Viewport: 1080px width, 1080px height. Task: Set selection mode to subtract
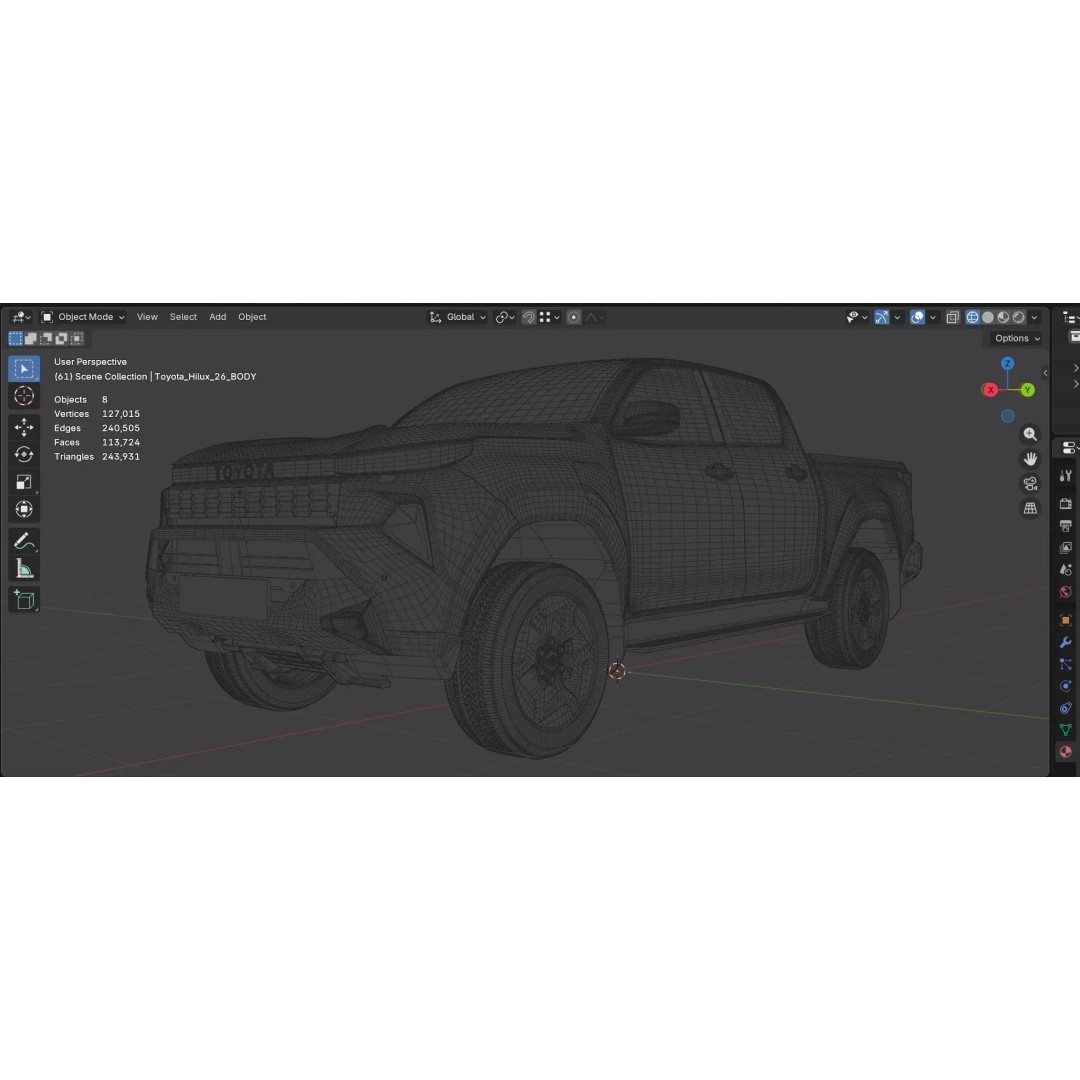[x=46, y=338]
